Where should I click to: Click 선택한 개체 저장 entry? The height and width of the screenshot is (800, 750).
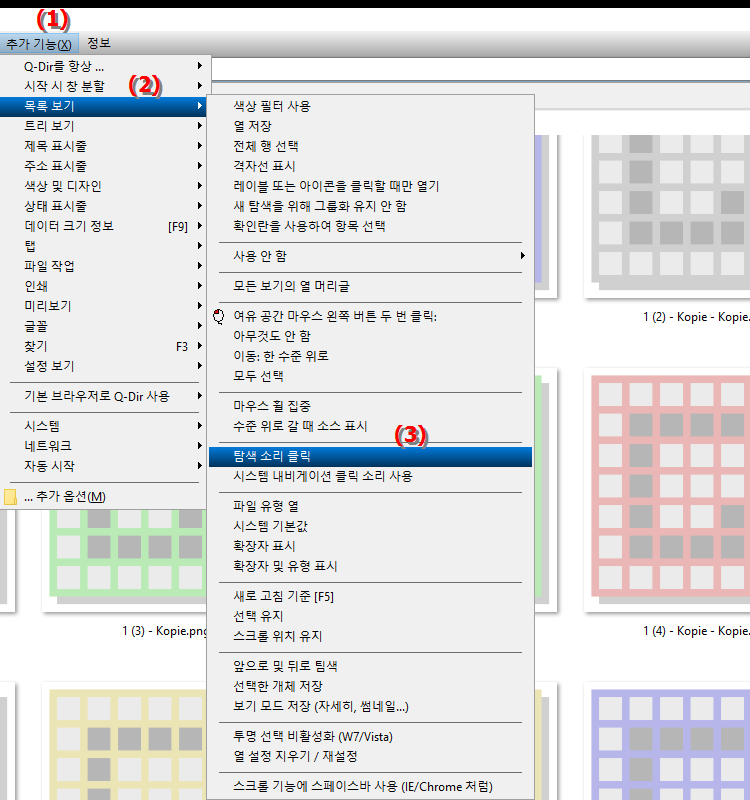[370, 686]
